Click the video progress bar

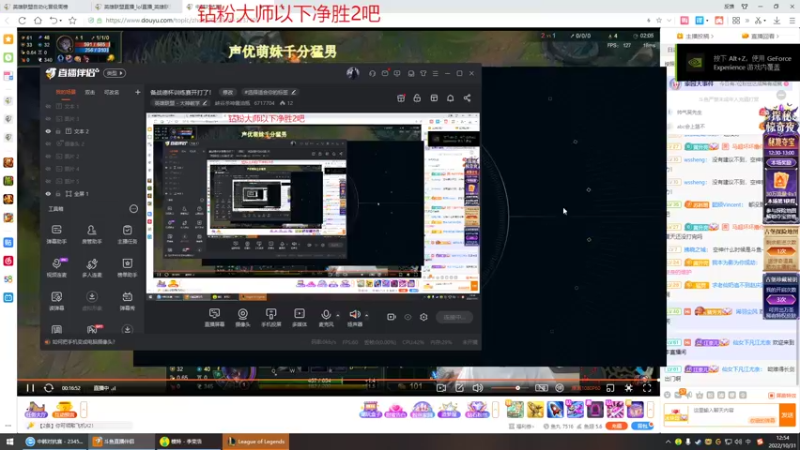click(338, 380)
